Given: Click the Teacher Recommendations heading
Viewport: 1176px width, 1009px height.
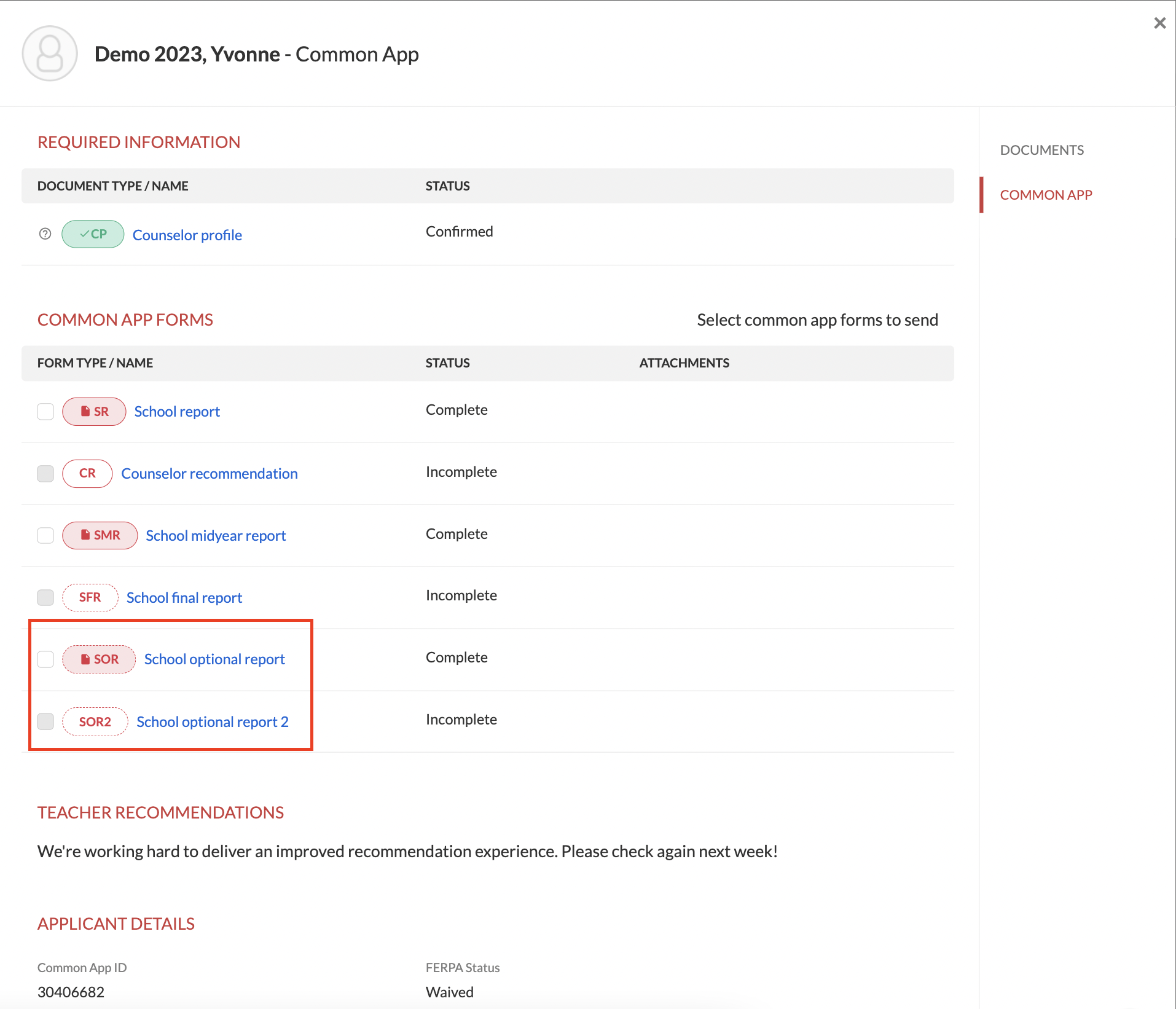Looking at the screenshot, I should pos(160,813).
